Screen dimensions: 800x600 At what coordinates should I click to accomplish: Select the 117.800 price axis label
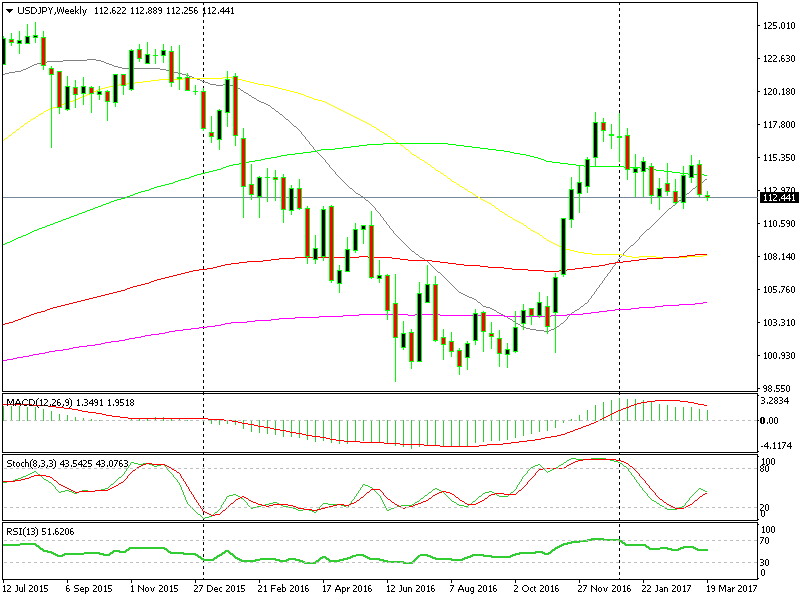779,124
